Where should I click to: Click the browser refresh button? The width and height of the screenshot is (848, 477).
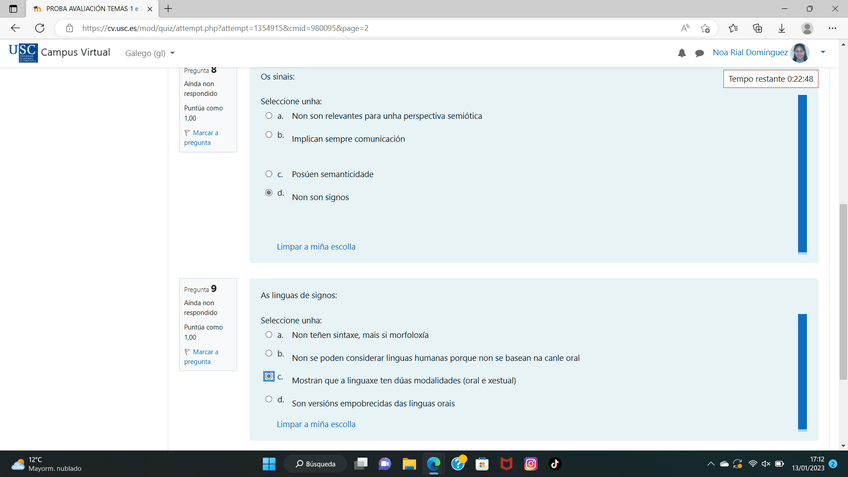point(41,28)
